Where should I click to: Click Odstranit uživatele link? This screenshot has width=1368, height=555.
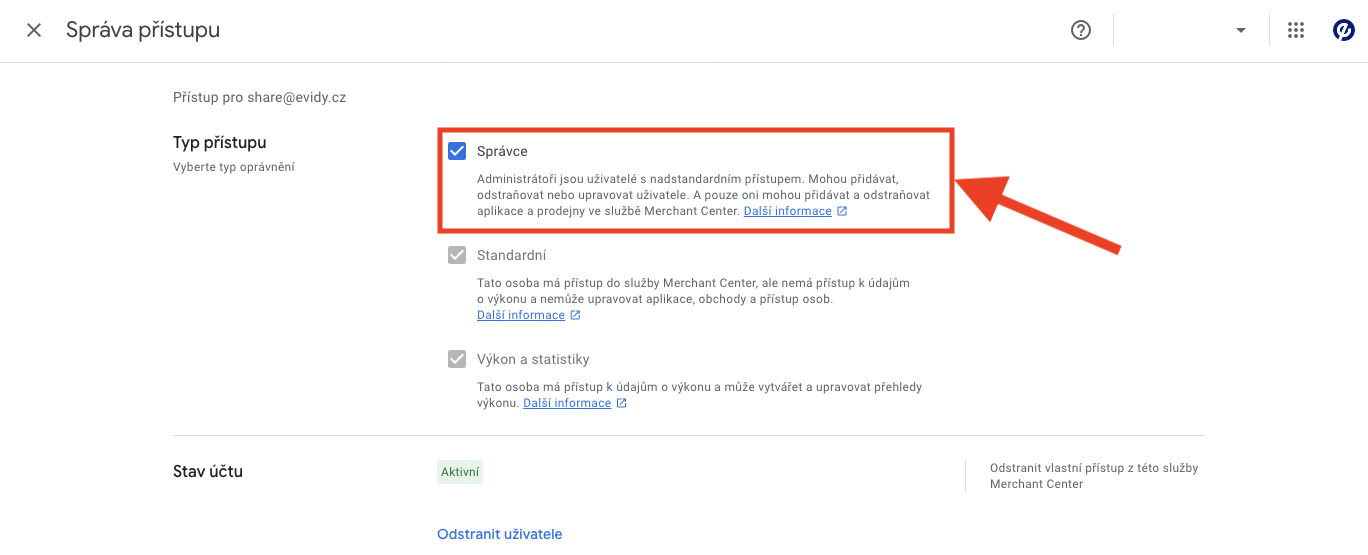click(x=499, y=534)
